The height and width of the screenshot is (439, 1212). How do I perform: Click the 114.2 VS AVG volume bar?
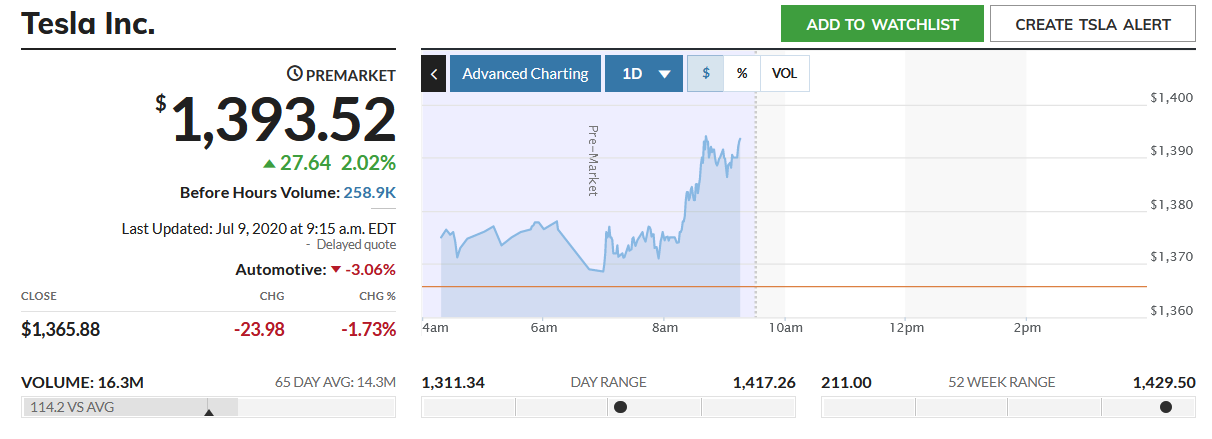point(129,407)
